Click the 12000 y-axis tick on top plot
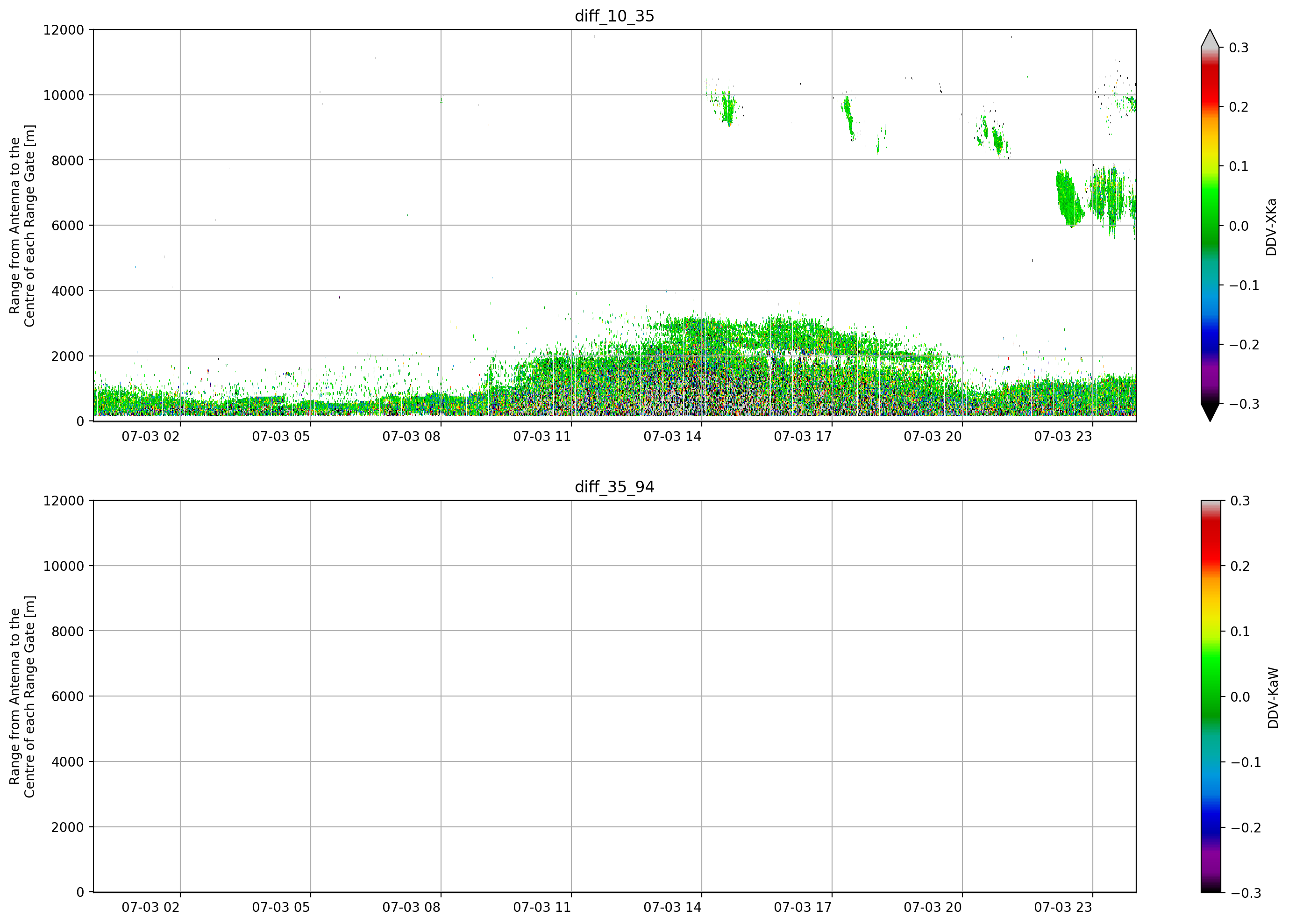The height and width of the screenshot is (924, 1289). point(64,29)
